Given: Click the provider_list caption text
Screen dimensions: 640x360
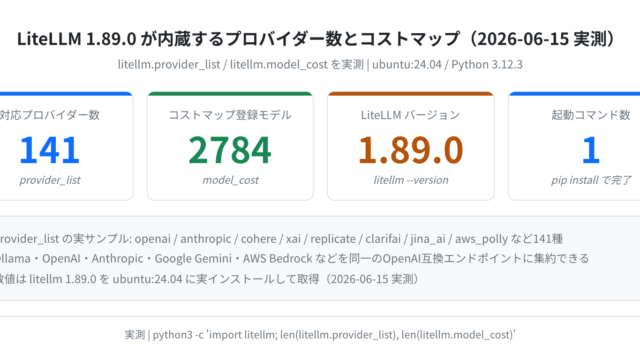Looking at the screenshot, I should (x=50, y=180).
